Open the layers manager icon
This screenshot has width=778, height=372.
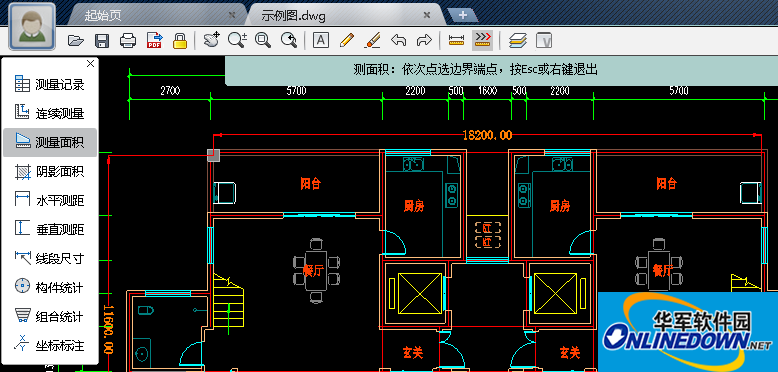518,40
